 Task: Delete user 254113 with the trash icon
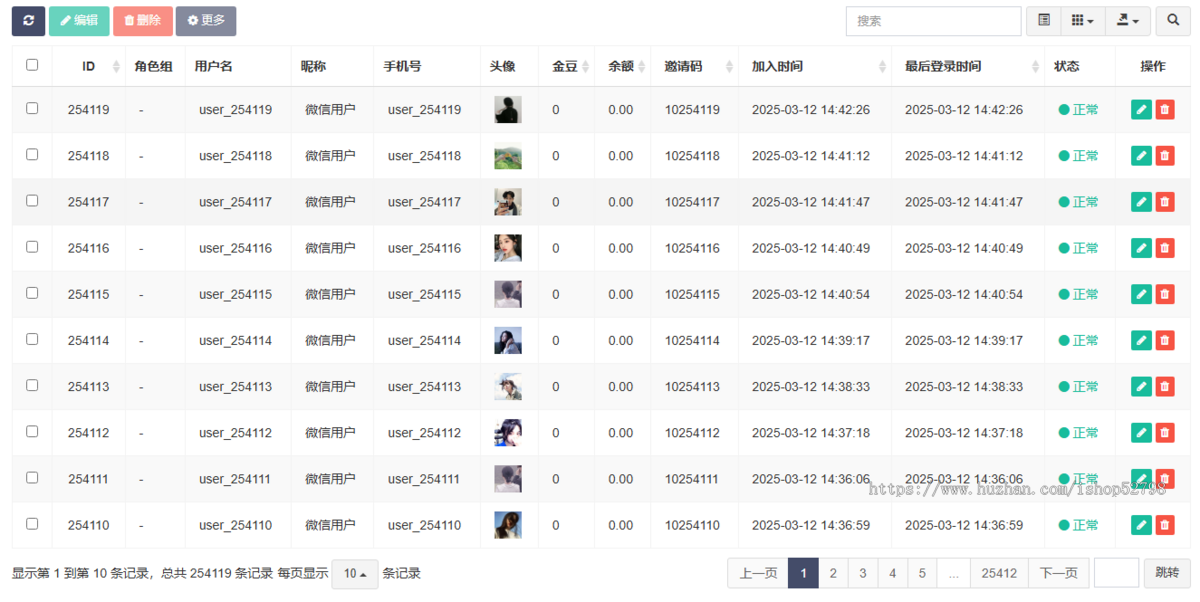click(1165, 387)
